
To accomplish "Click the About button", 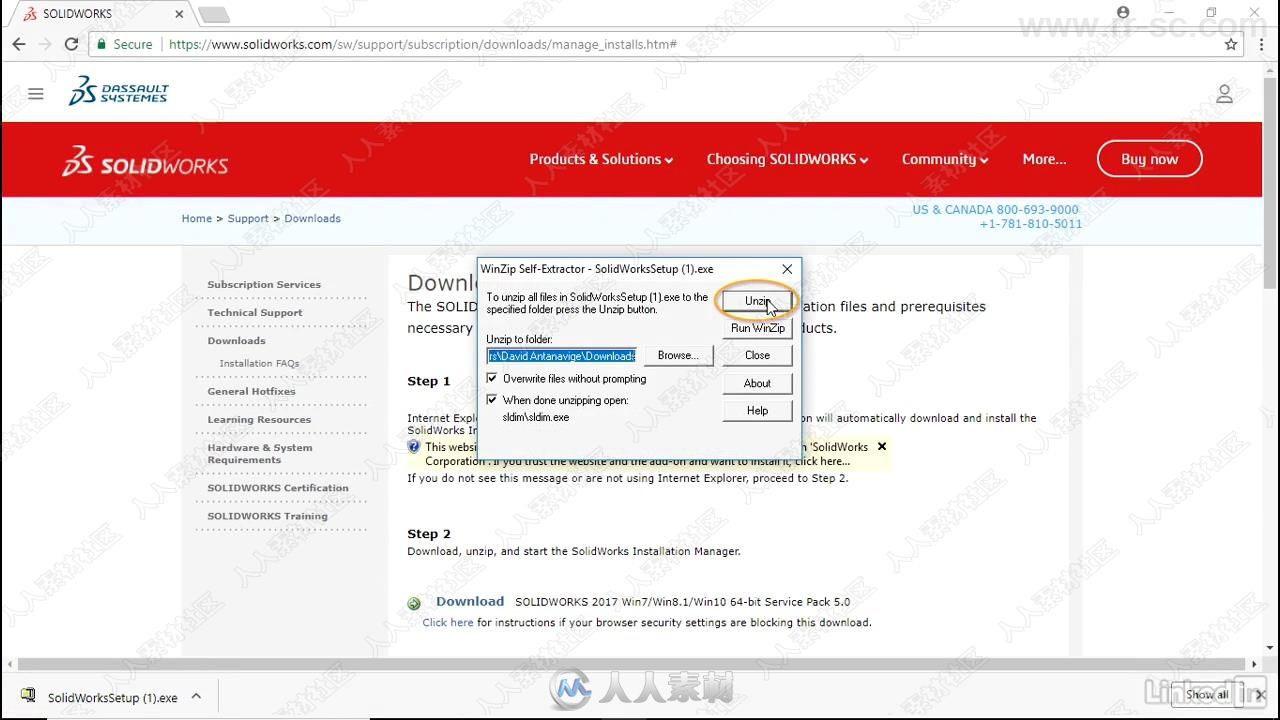I will [x=757, y=383].
